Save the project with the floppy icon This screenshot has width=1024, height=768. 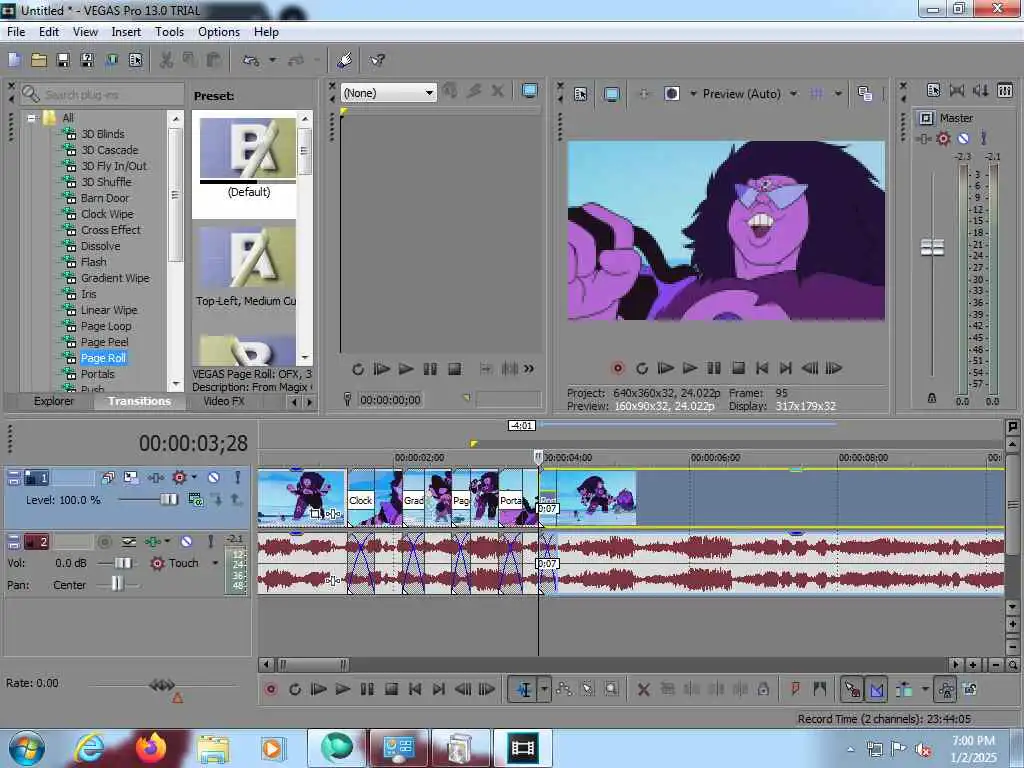(63, 60)
